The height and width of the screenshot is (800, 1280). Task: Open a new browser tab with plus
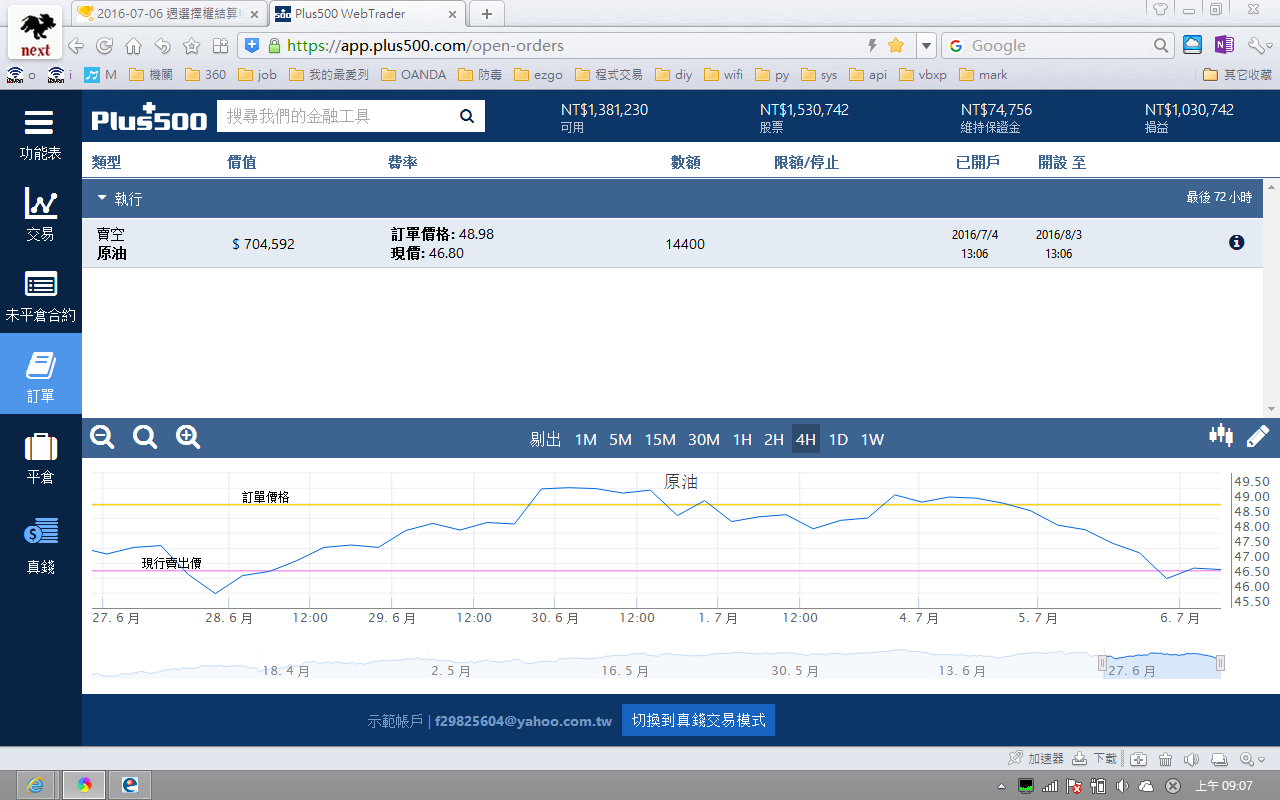[487, 14]
